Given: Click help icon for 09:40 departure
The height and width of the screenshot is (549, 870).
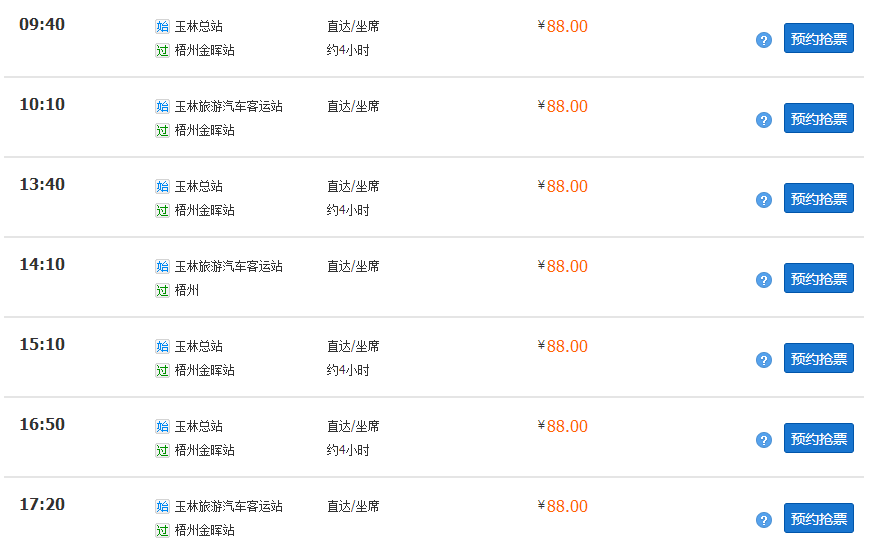Looking at the screenshot, I should click(763, 40).
